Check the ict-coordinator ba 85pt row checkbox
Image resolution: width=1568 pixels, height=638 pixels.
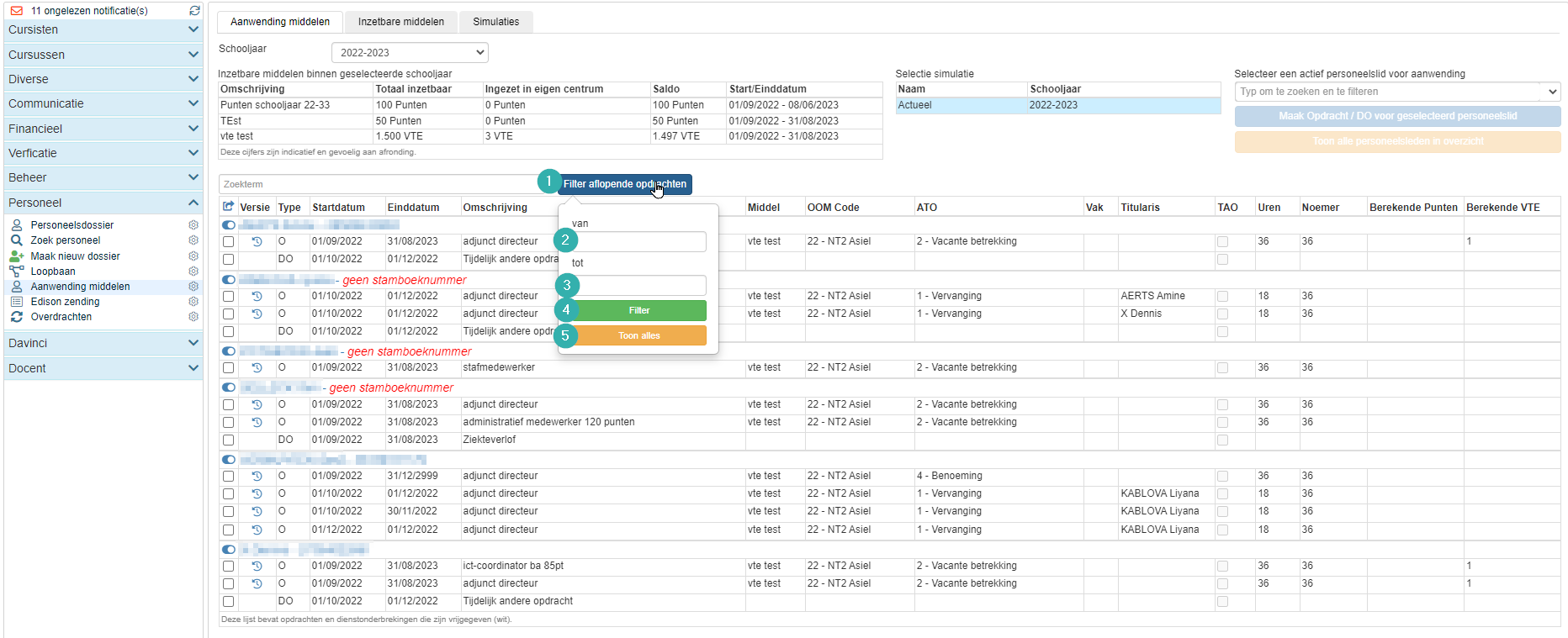228,567
